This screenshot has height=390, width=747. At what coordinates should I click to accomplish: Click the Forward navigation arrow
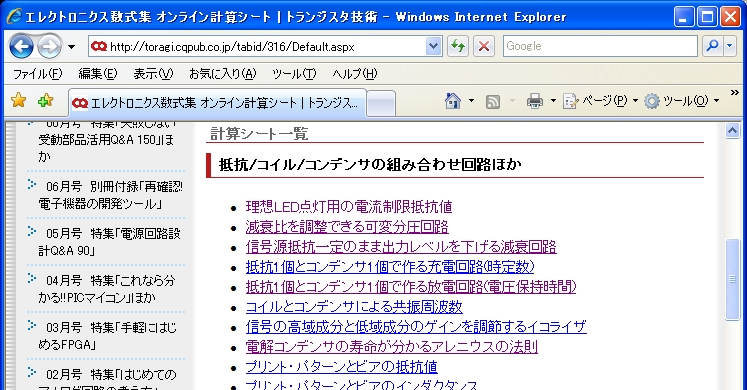tap(50, 47)
